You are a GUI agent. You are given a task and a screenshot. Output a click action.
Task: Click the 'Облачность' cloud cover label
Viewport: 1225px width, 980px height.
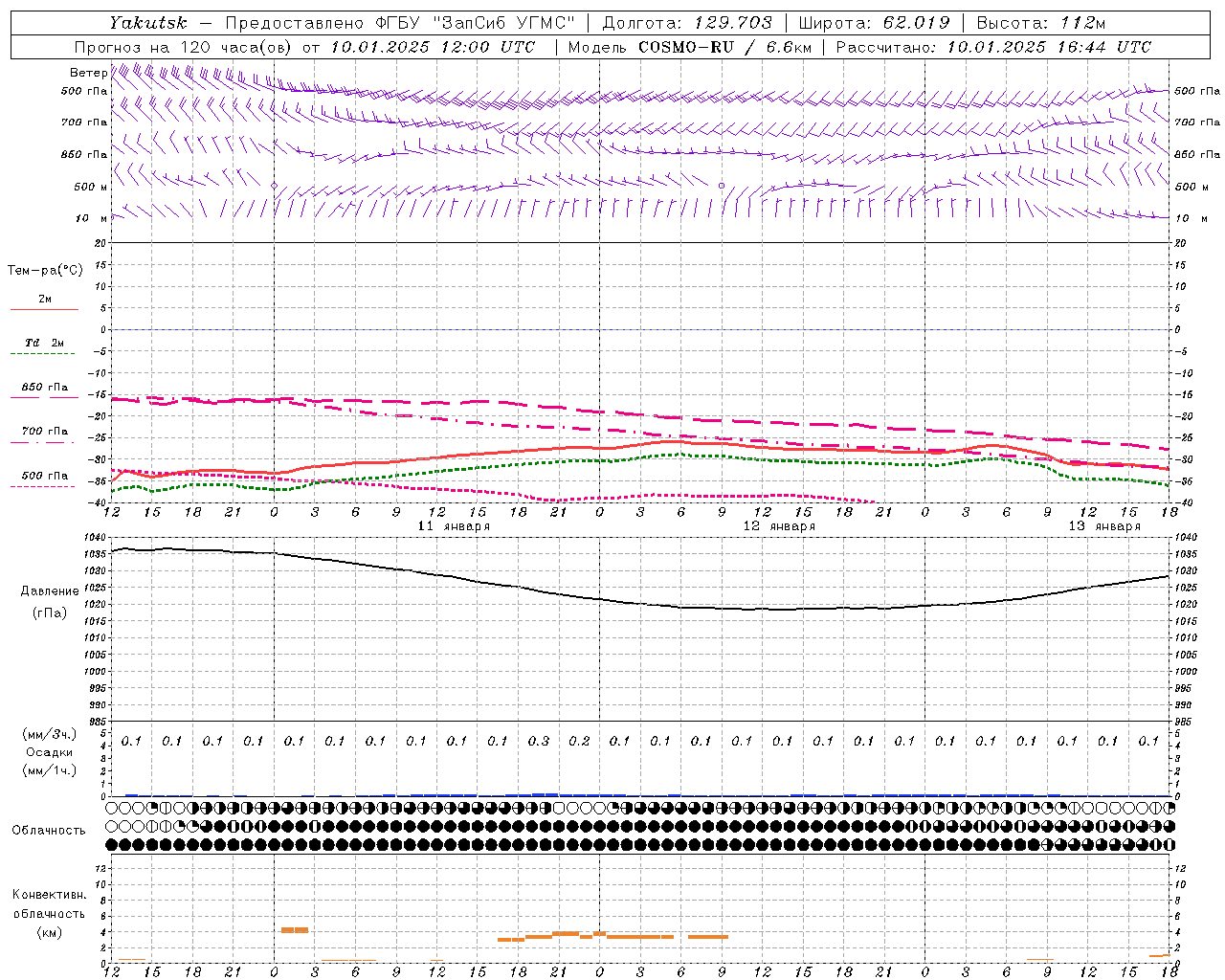coord(49,831)
